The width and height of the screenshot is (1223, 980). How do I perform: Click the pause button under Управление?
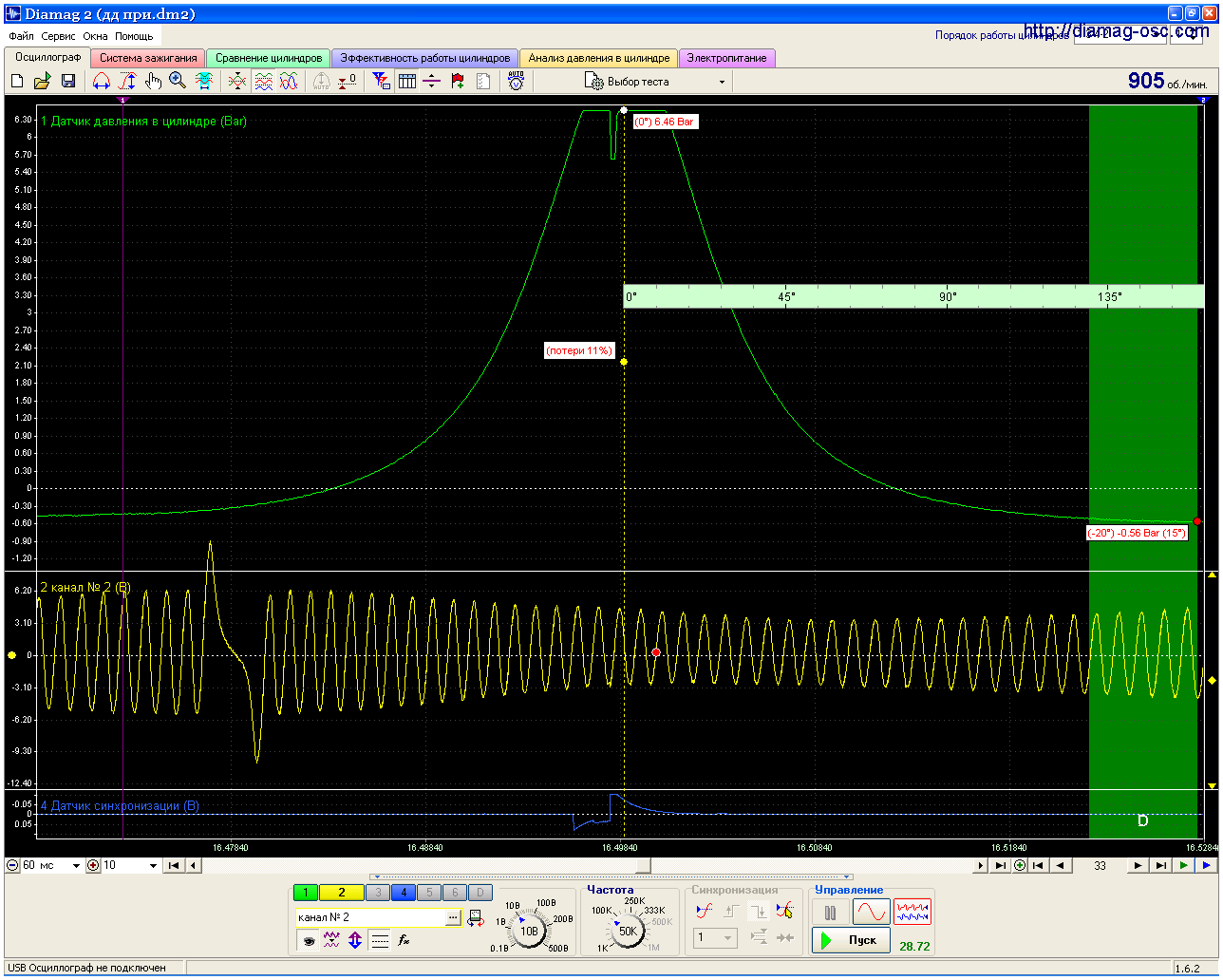830,914
